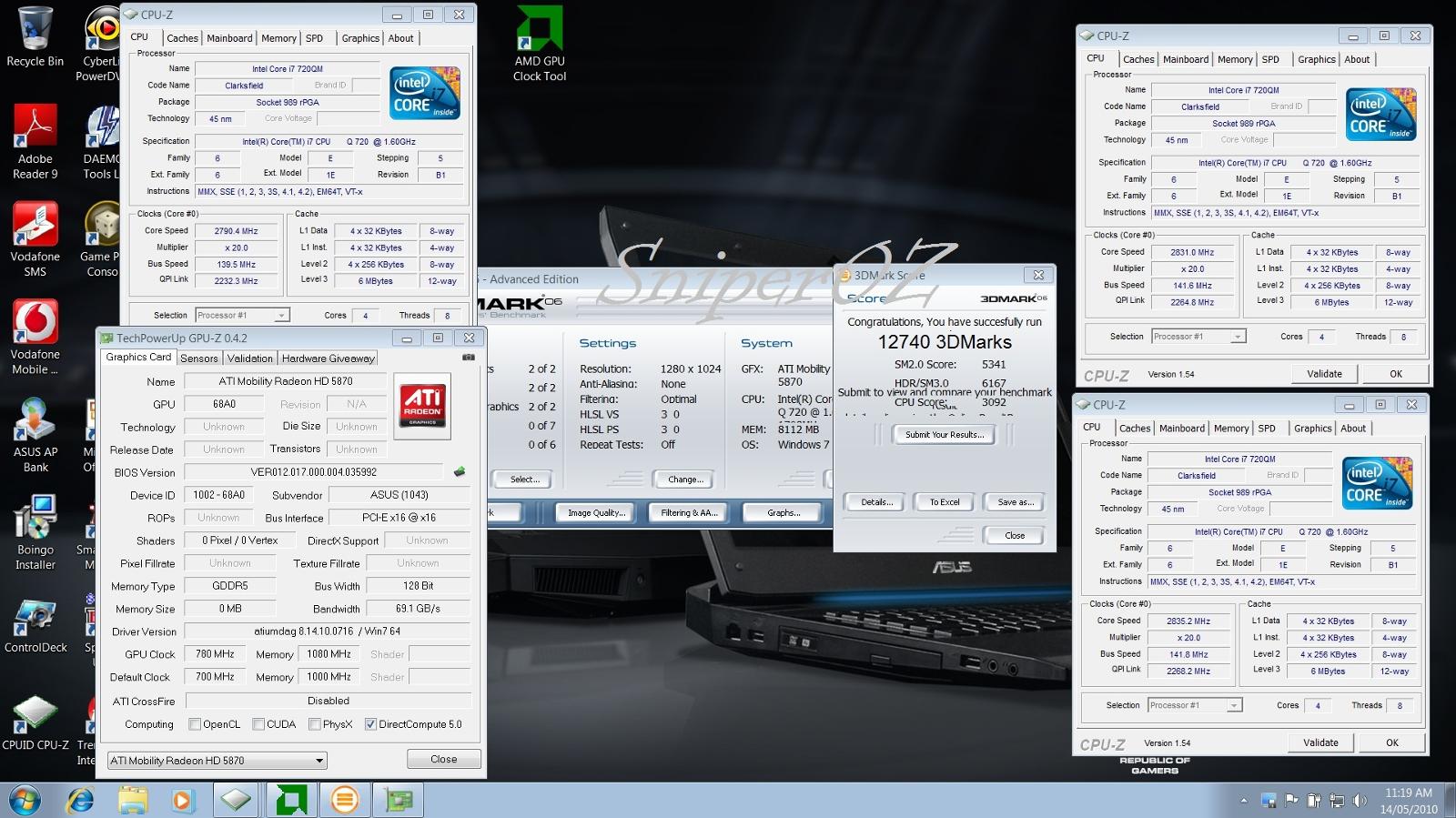Screen dimensions: 1456x818
Task: Click the Graphs button in 3DMark06
Action: click(x=784, y=513)
